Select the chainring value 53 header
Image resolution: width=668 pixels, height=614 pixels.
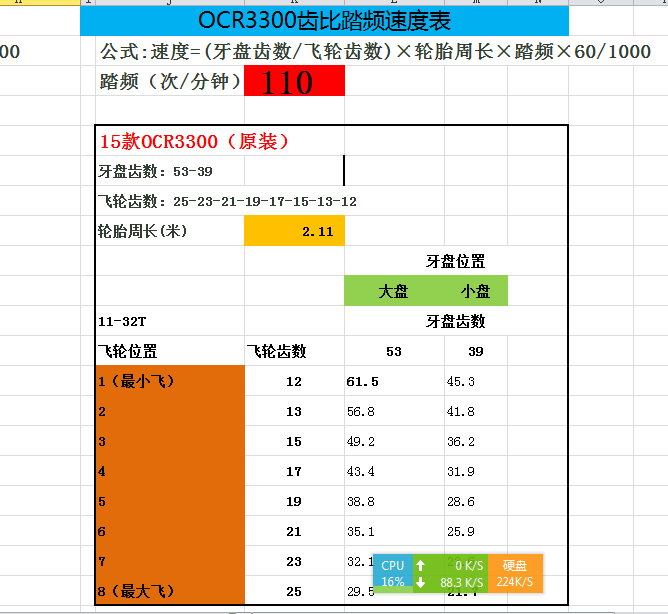394,352
